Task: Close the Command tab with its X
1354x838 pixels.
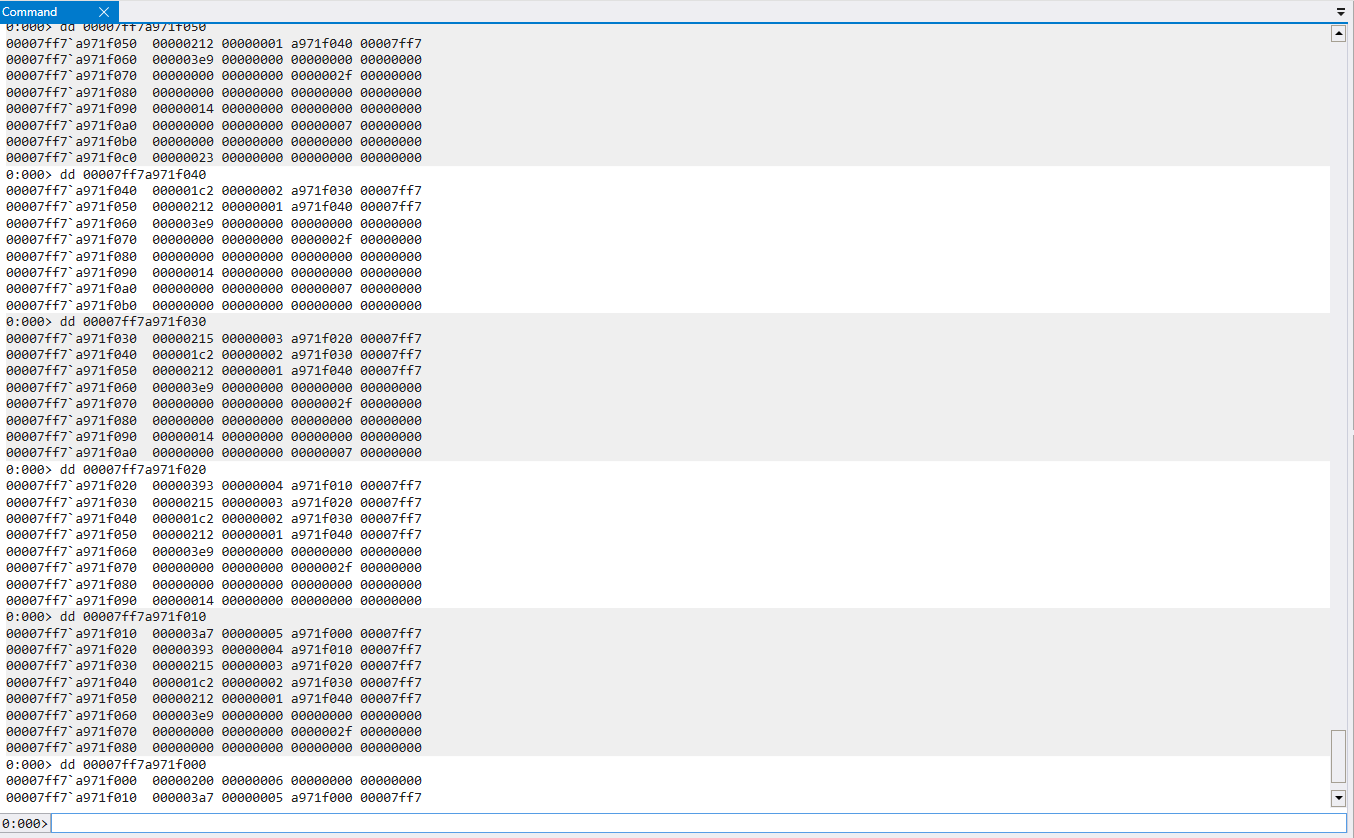Action: click(x=104, y=12)
